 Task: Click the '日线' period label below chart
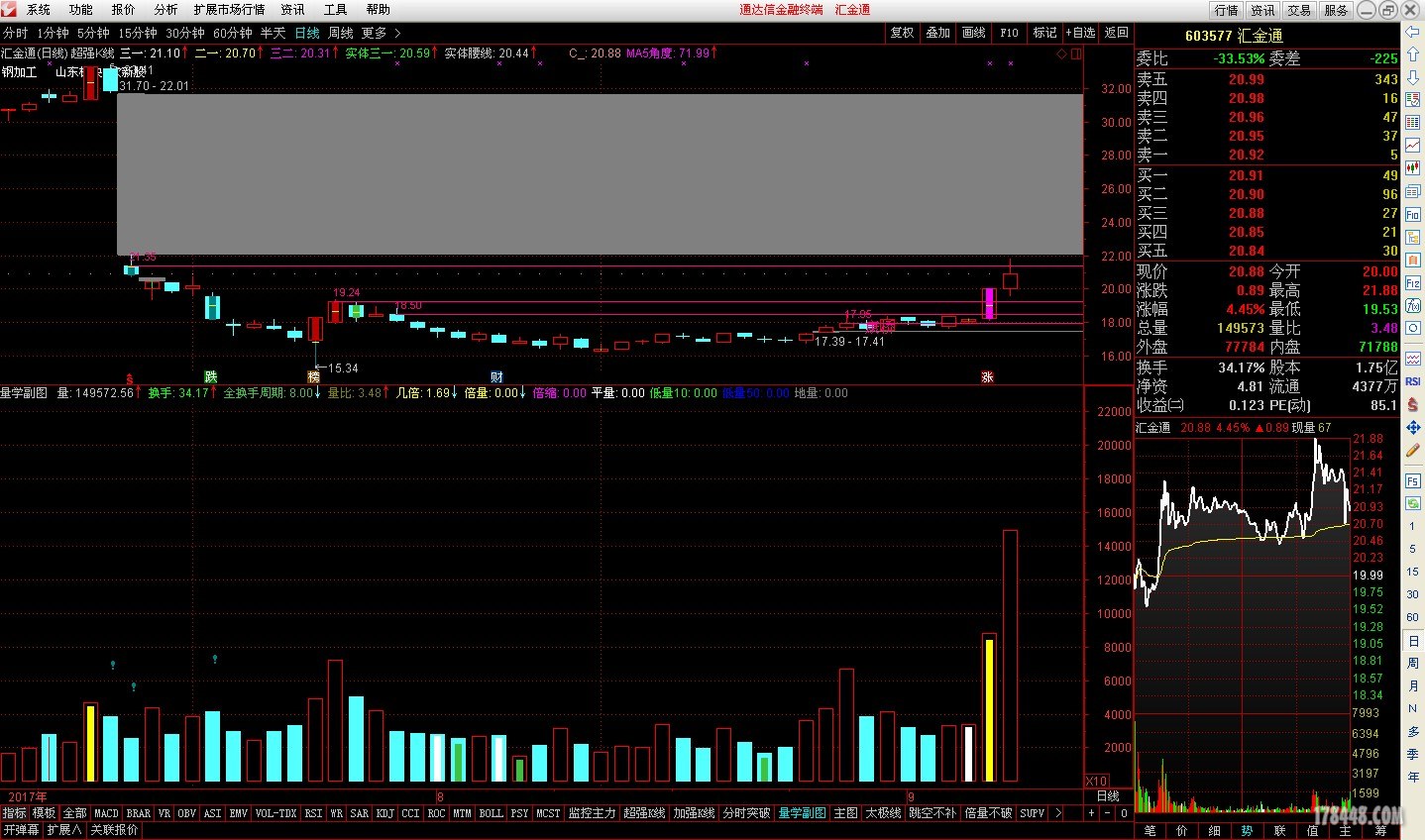coord(1108,796)
